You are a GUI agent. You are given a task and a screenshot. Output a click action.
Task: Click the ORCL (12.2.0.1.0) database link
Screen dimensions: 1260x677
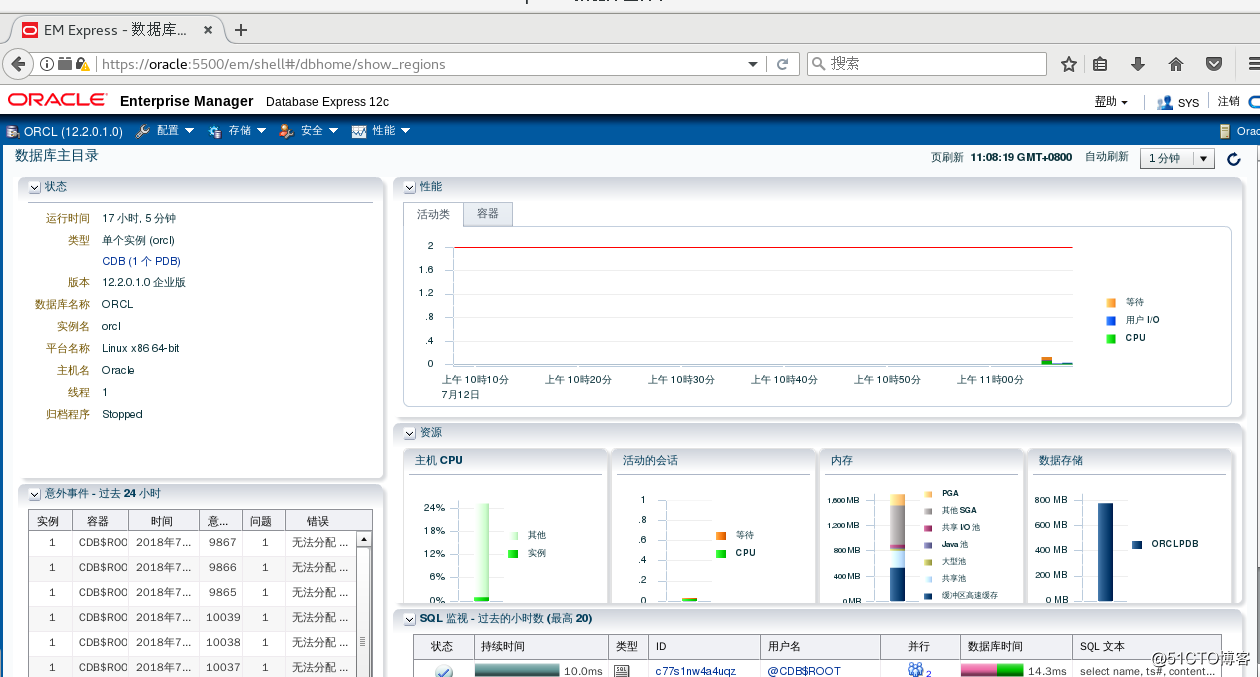tap(73, 131)
